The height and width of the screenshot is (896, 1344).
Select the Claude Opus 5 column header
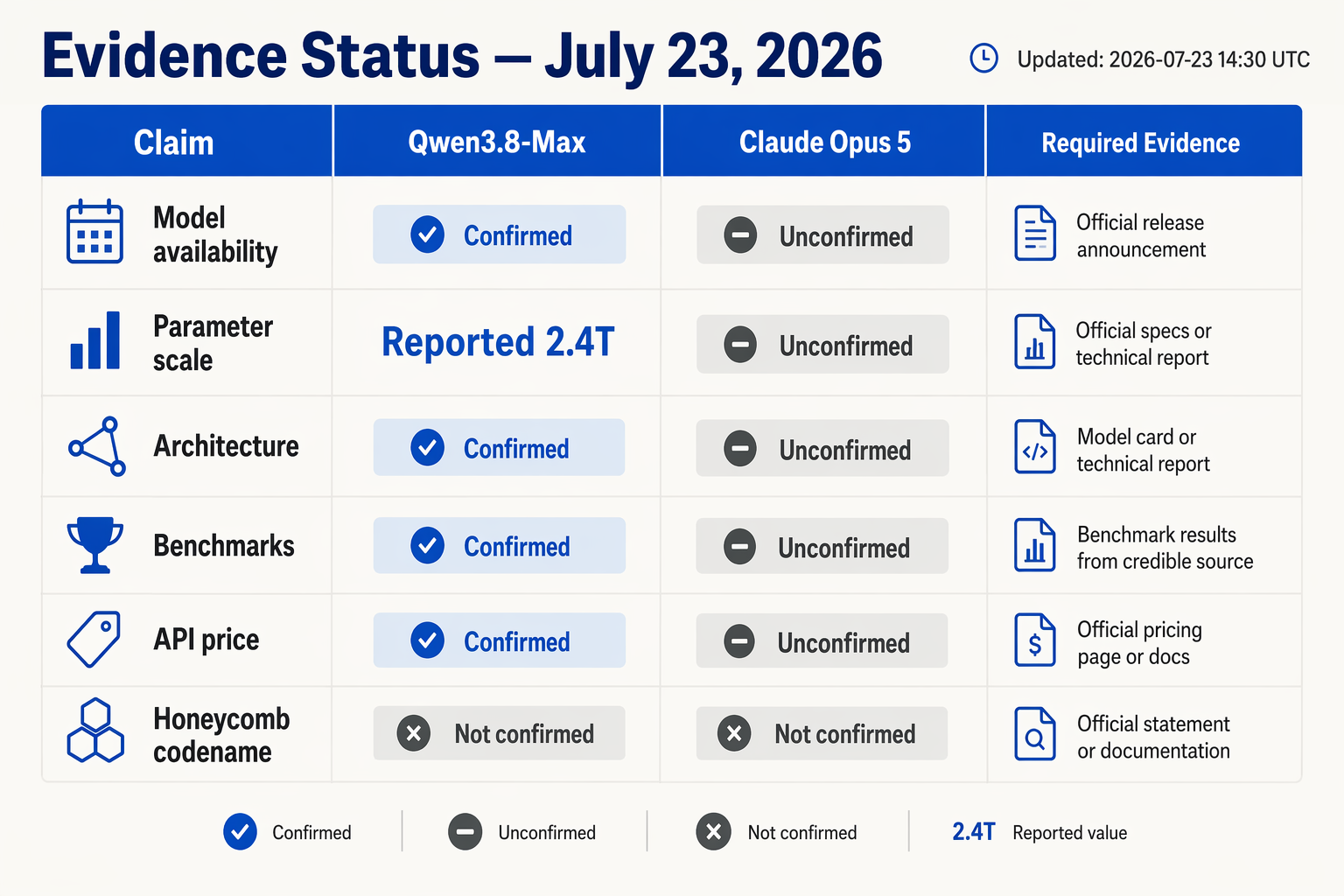tap(824, 141)
